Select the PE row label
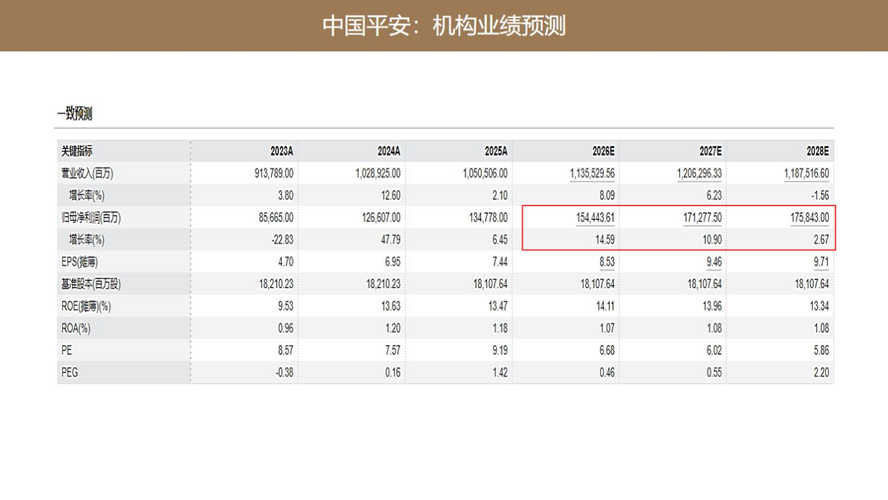888x500 pixels. (x=66, y=350)
